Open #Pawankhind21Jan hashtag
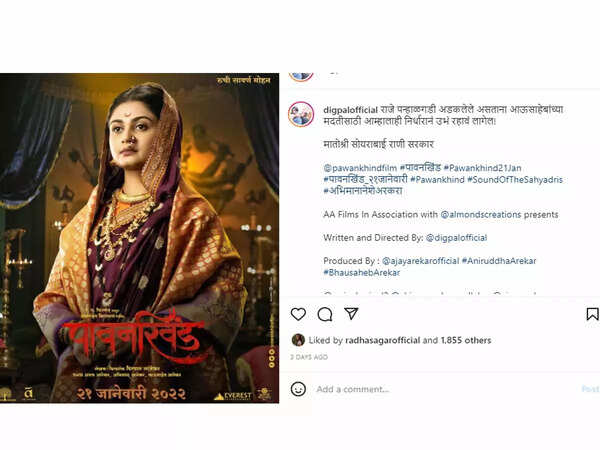Viewport: 600px width, 450px height. tap(482, 168)
